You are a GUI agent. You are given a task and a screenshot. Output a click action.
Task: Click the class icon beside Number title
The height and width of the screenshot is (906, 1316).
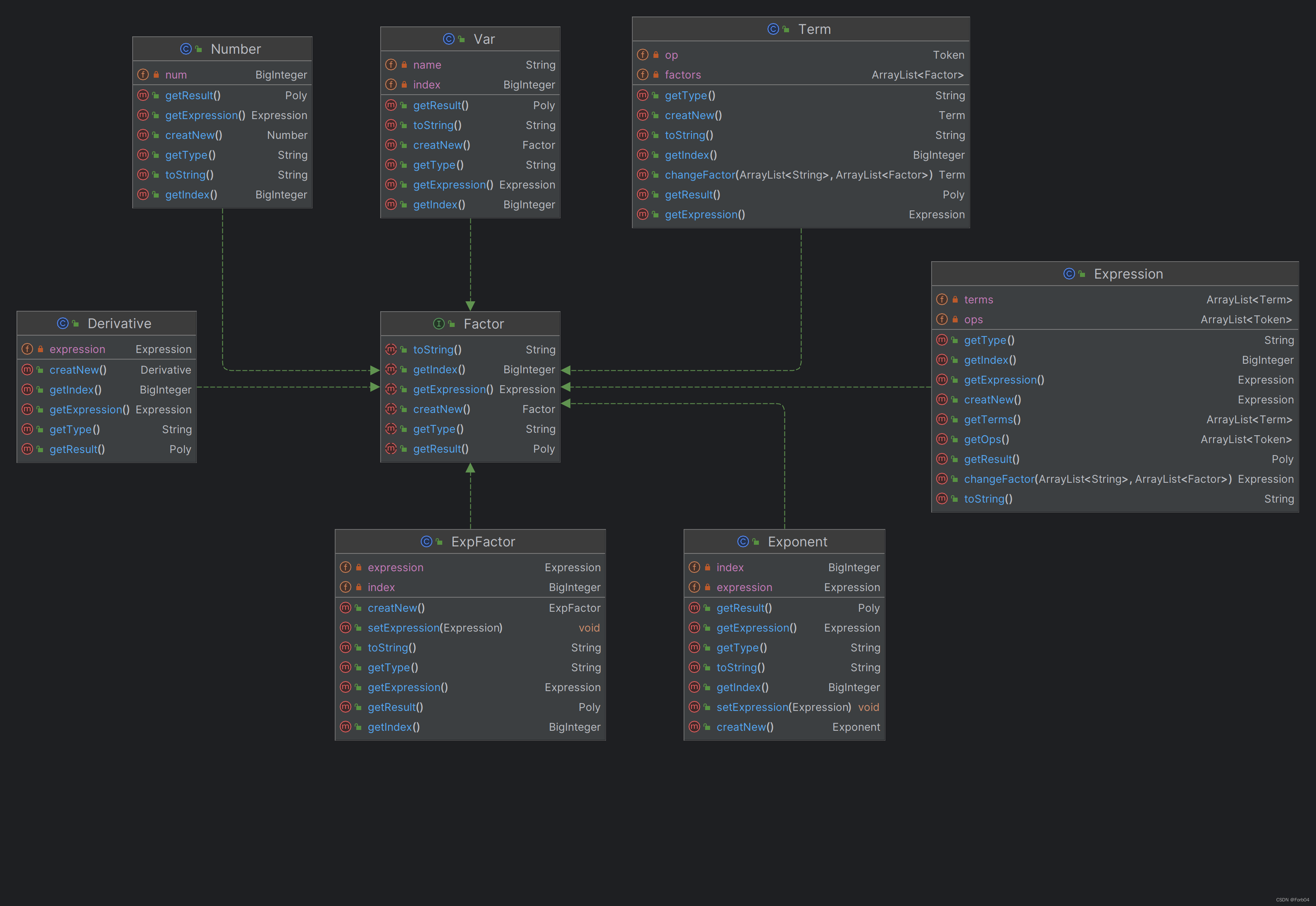click(186, 49)
